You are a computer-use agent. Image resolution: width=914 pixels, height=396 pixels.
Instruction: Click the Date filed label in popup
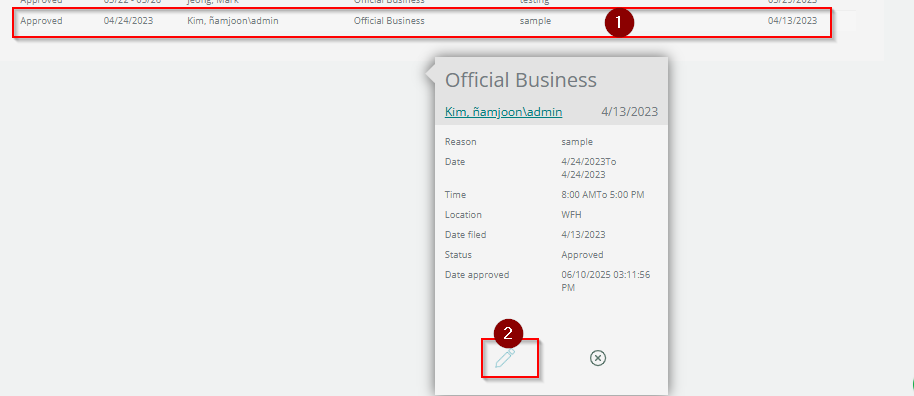[x=465, y=234]
